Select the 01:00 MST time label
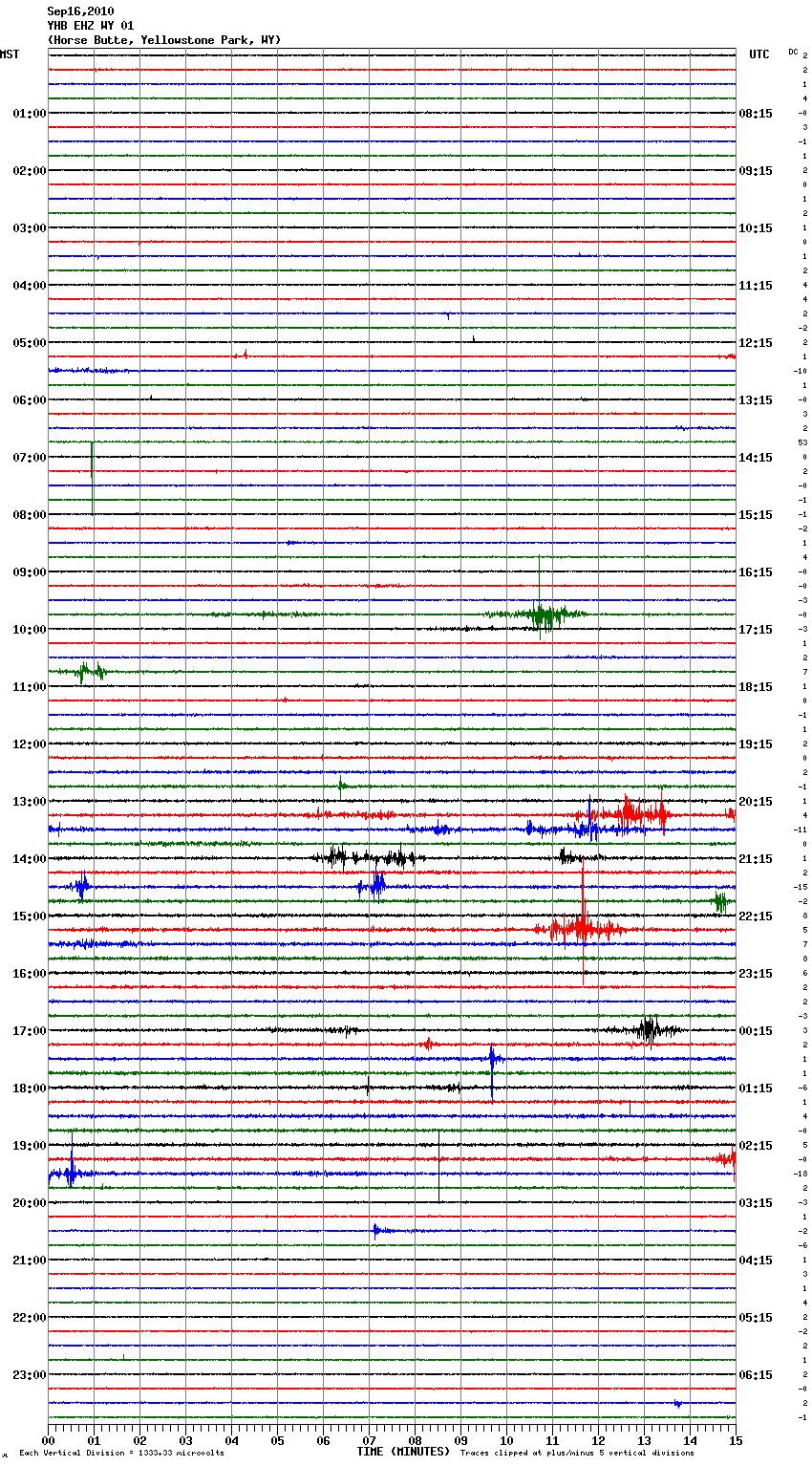The image size is (812, 1466). [x=29, y=114]
